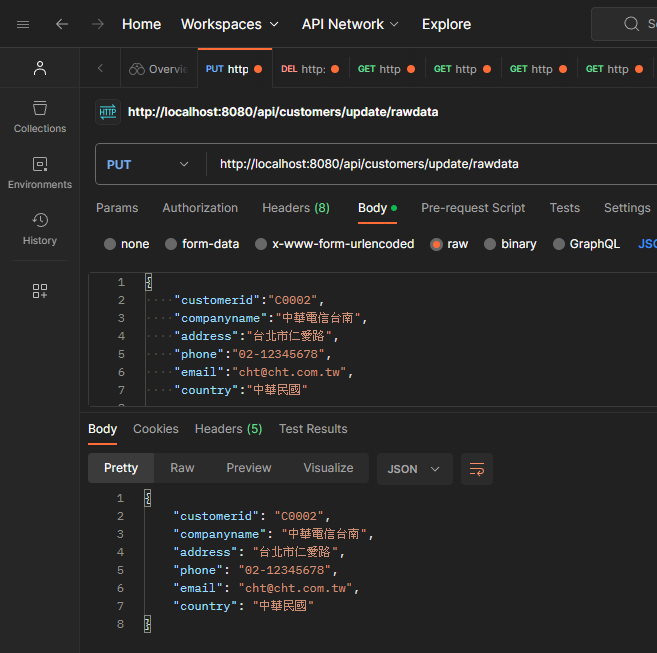Open response Headers (5) tab
This screenshot has height=653, width=657.
coord(228,429)
